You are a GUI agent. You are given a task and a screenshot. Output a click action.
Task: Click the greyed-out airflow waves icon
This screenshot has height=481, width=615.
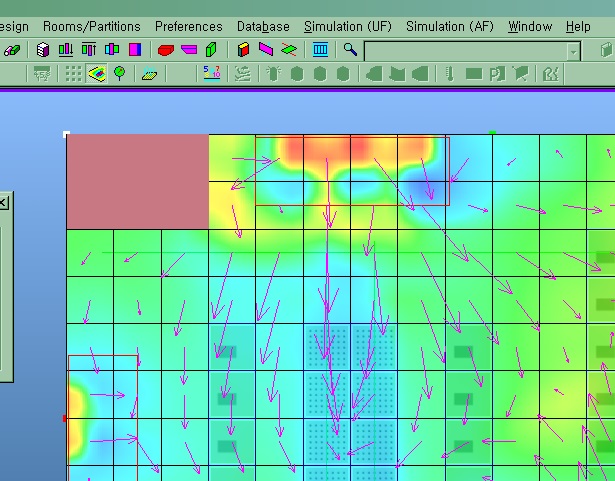(x=242, y=74)
